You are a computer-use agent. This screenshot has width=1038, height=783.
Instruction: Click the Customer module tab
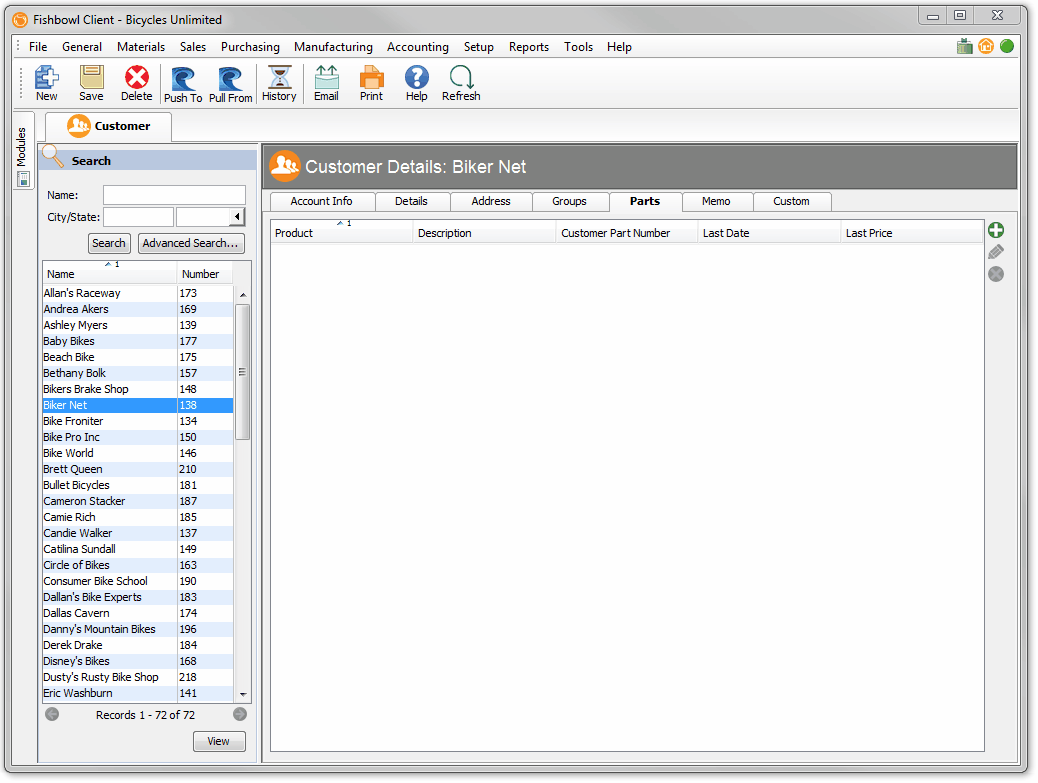[x=109, y=126]
